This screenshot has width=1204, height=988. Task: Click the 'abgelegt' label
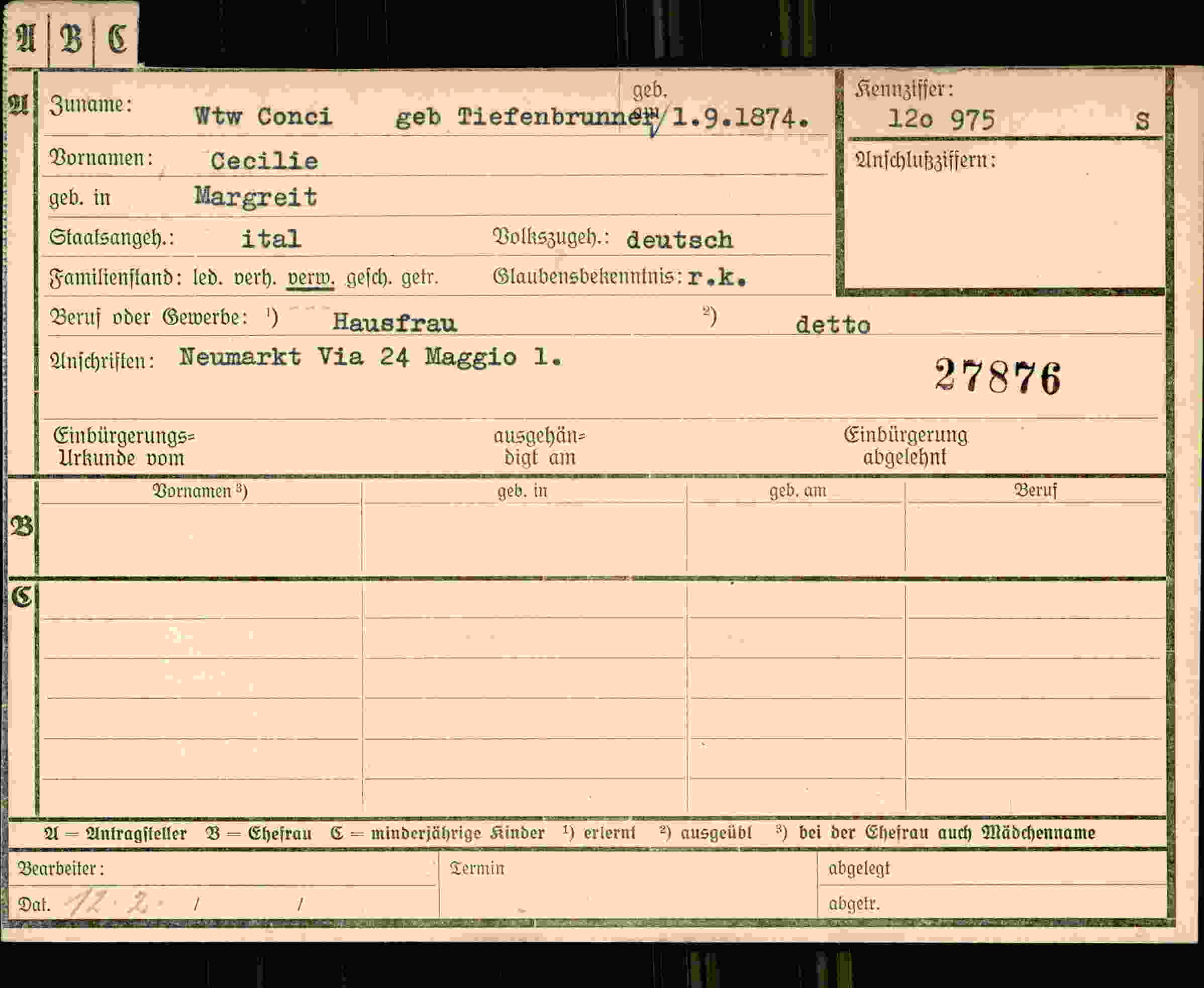(x=859, y=869)
